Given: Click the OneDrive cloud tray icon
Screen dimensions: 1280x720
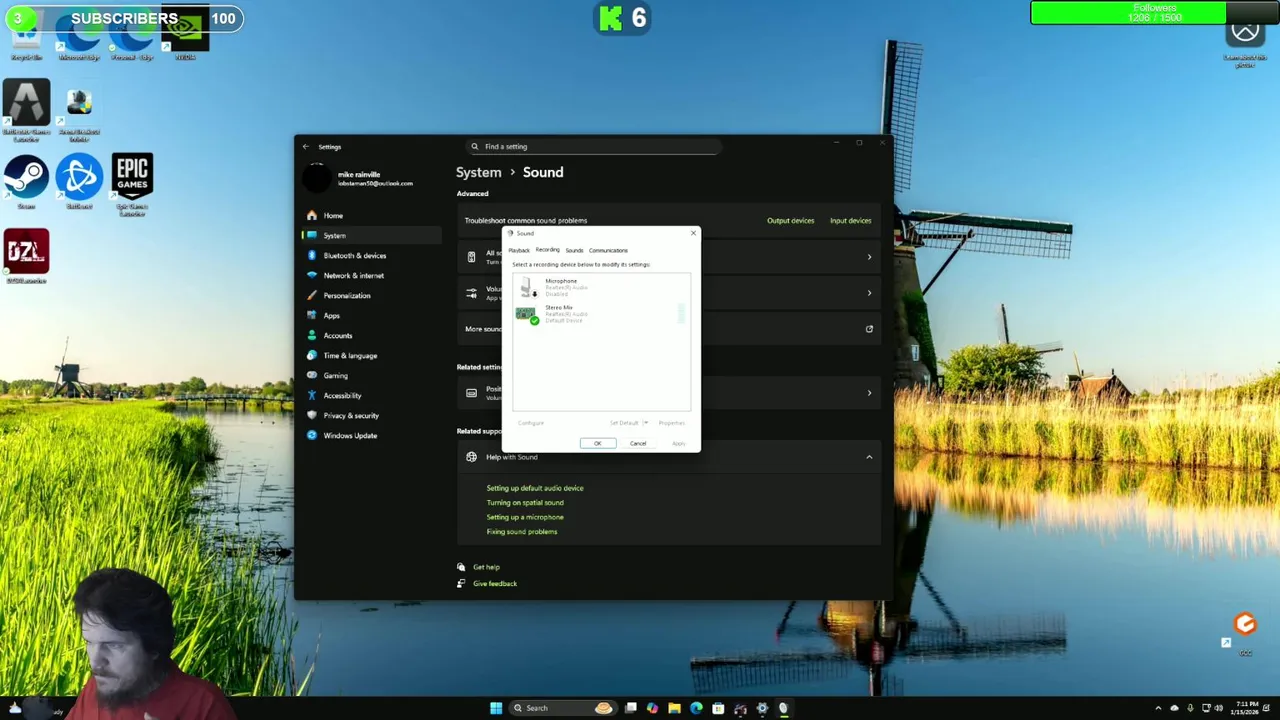Looking at the screenshot, I should point(1175,708).
